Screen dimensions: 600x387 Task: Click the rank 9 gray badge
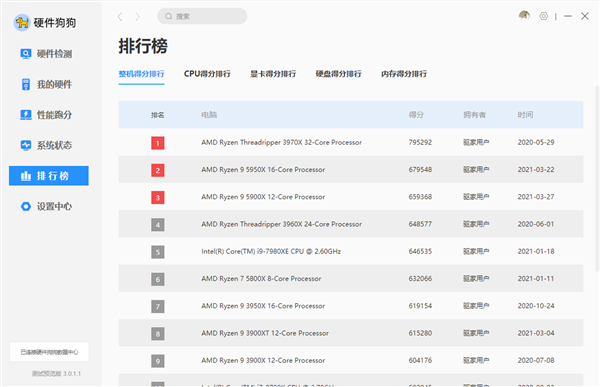point(158,361)
